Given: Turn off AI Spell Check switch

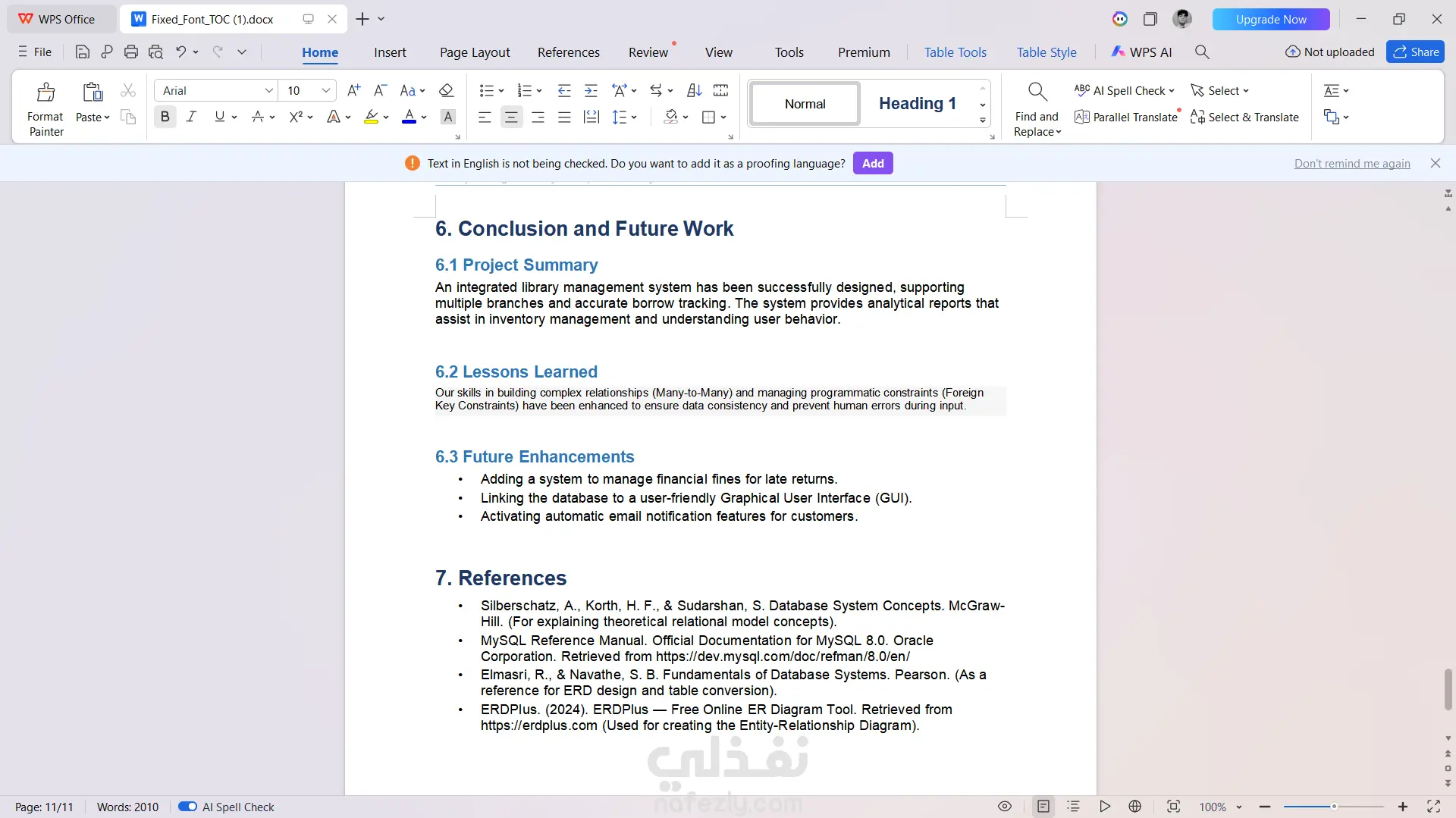Looking at the screenshot, I should (x=187, y=807).
